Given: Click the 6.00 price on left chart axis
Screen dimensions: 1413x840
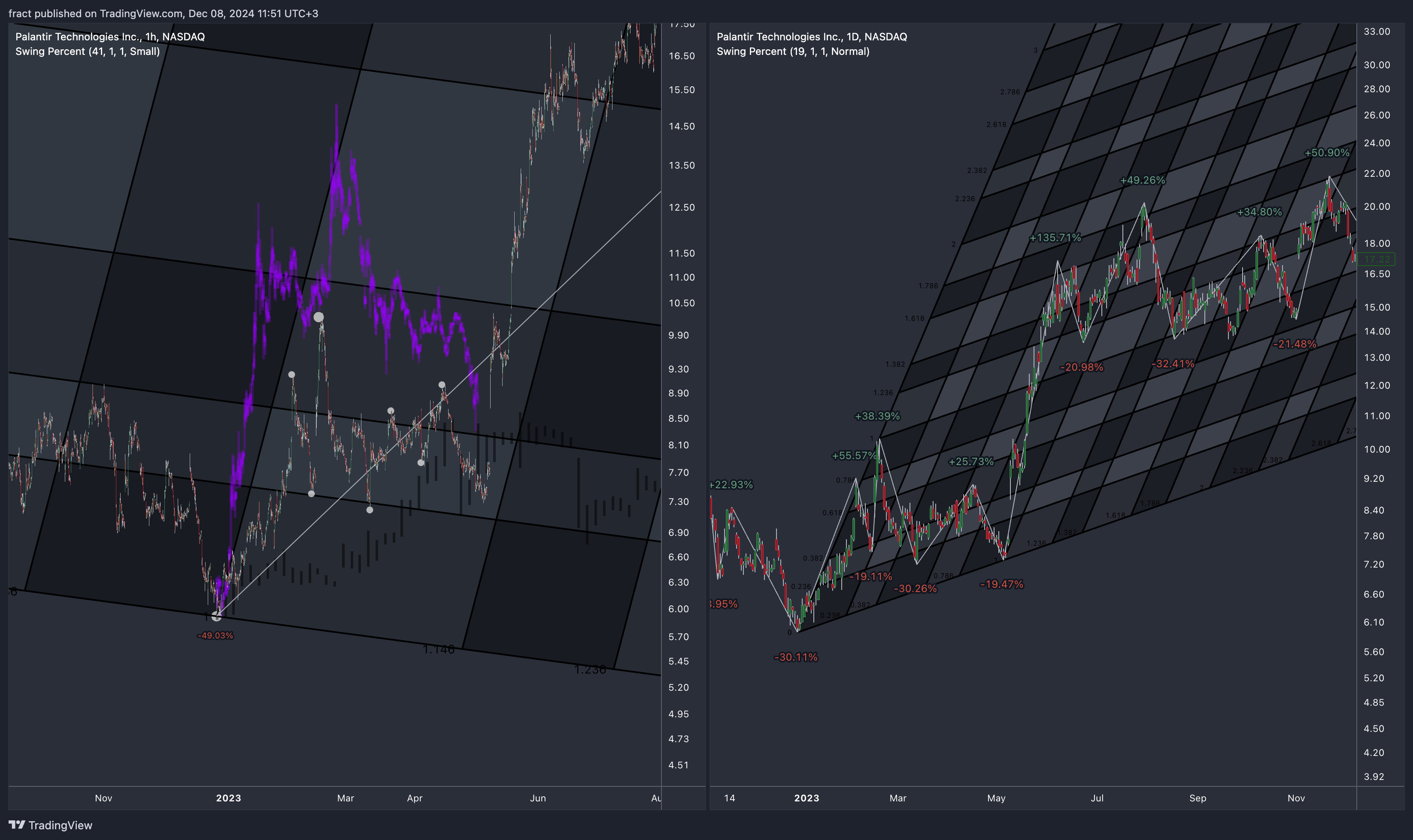Looking at the screenshot, I should pos(679,609).
